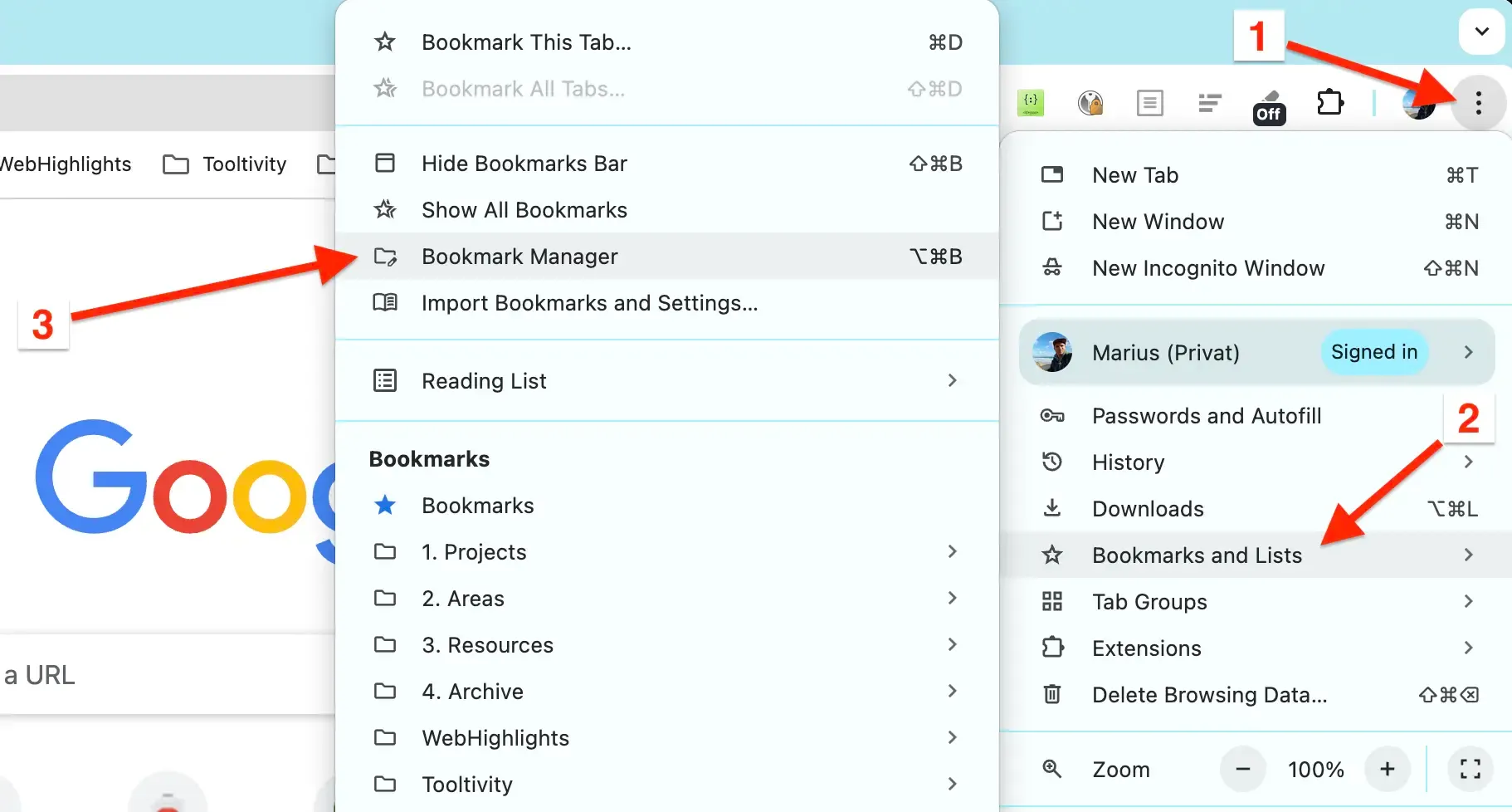Open Marius (Privat) profile entry
1512x812 pixels.
[x=1256, y=352]
